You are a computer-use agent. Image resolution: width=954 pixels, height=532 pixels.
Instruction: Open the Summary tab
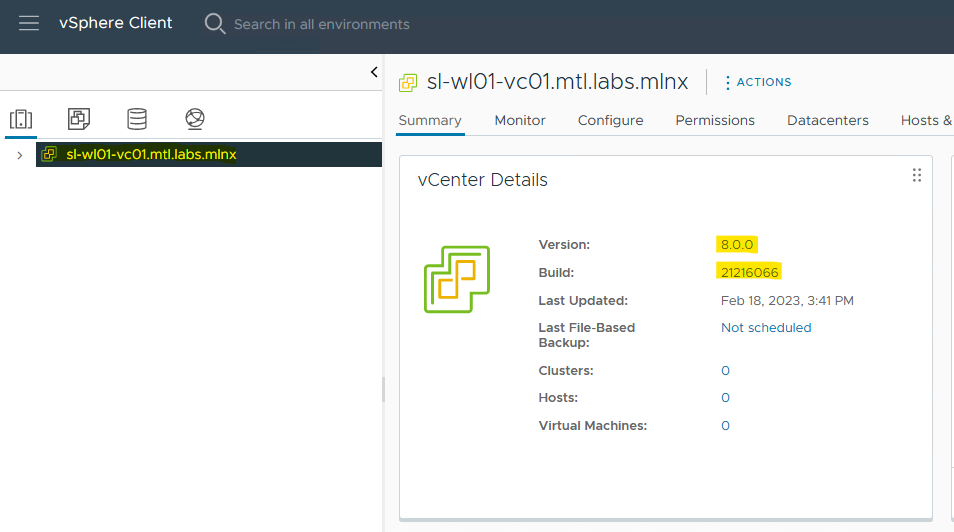click(x=430, y=121)
